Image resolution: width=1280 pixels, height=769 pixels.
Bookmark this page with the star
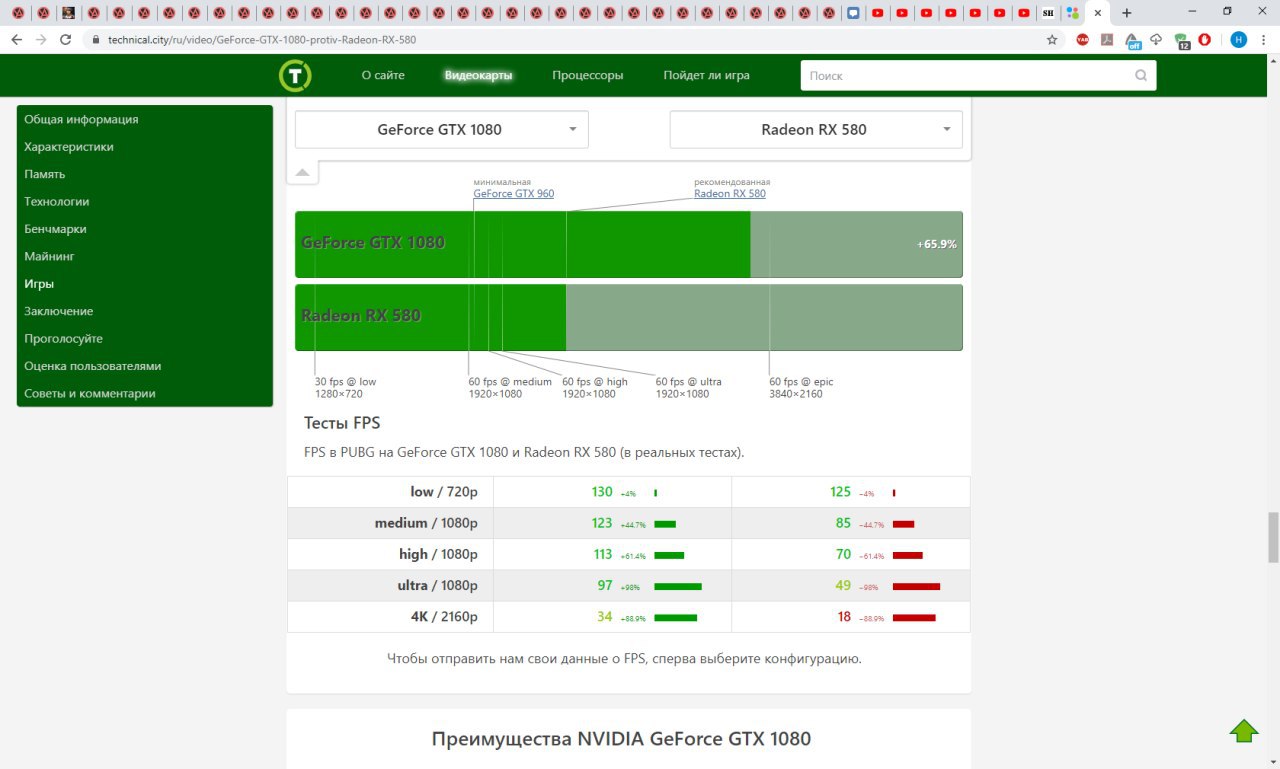[1052, 40]
